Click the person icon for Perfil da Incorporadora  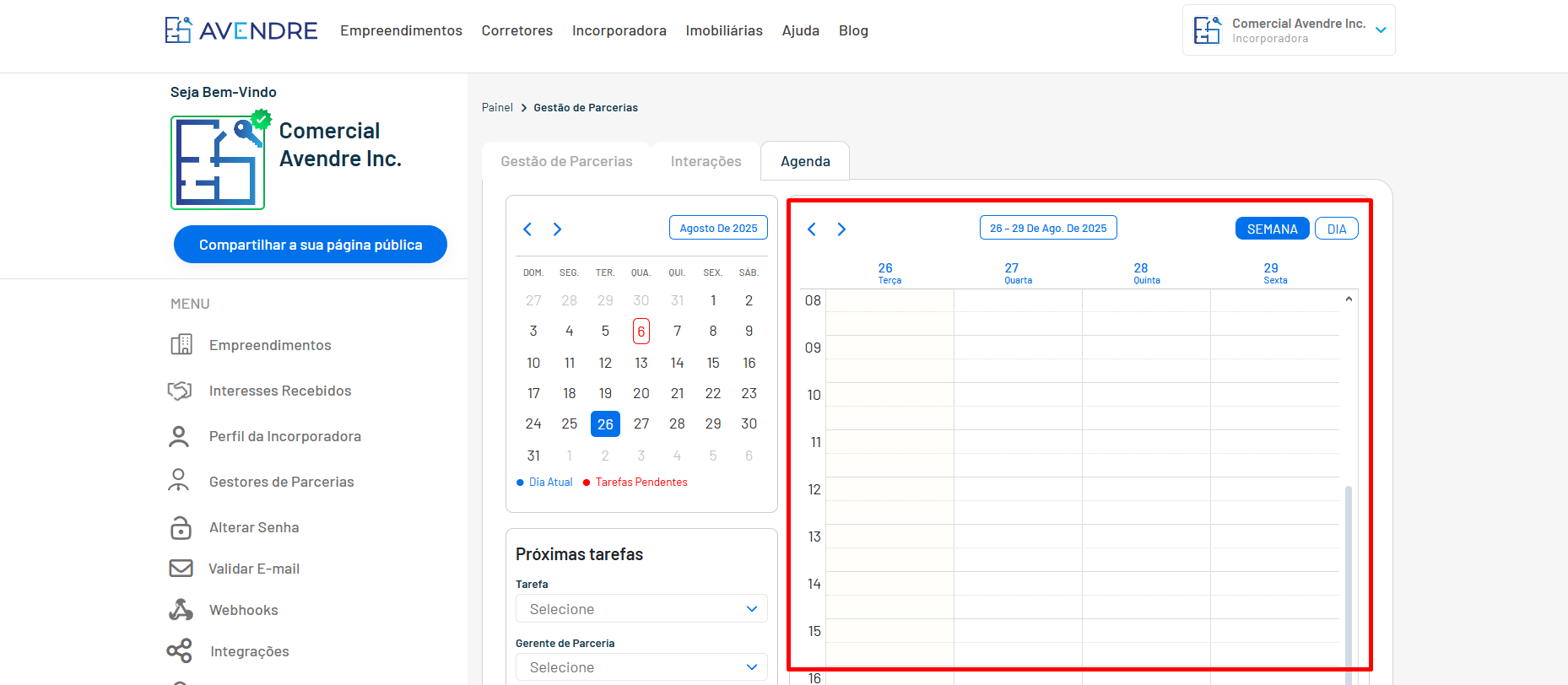pos(179,436)
